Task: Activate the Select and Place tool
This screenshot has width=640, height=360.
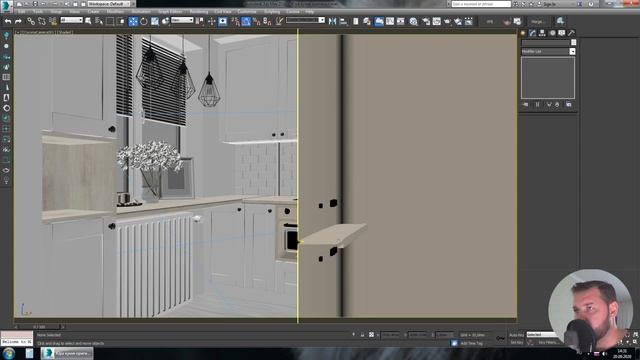Action: click(x=165, y=21)
